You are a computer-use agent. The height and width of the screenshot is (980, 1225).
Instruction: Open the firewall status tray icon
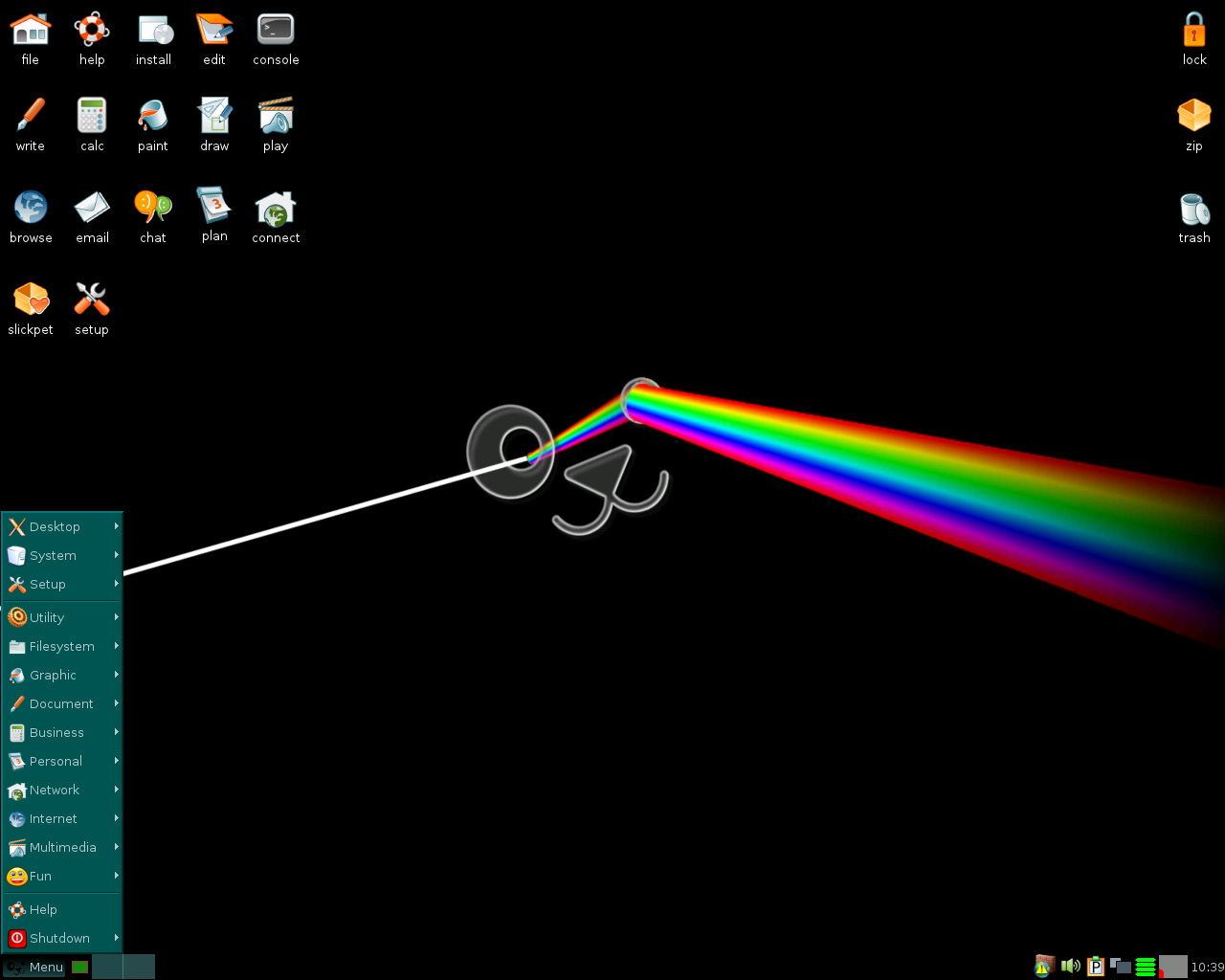coord(1043,966)
